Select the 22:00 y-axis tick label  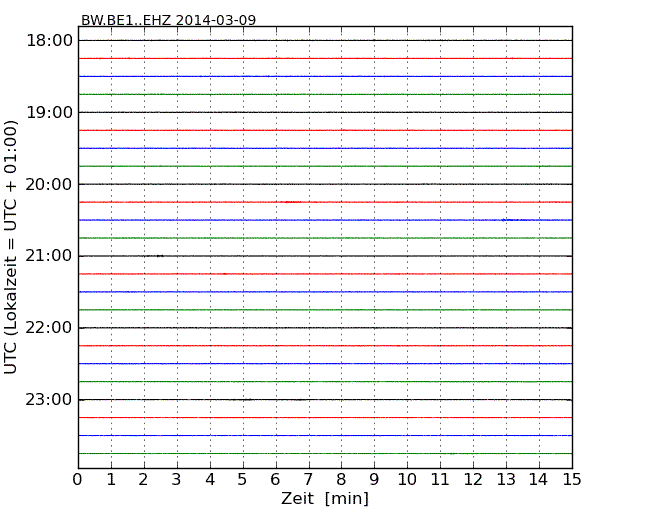(49, 328)
